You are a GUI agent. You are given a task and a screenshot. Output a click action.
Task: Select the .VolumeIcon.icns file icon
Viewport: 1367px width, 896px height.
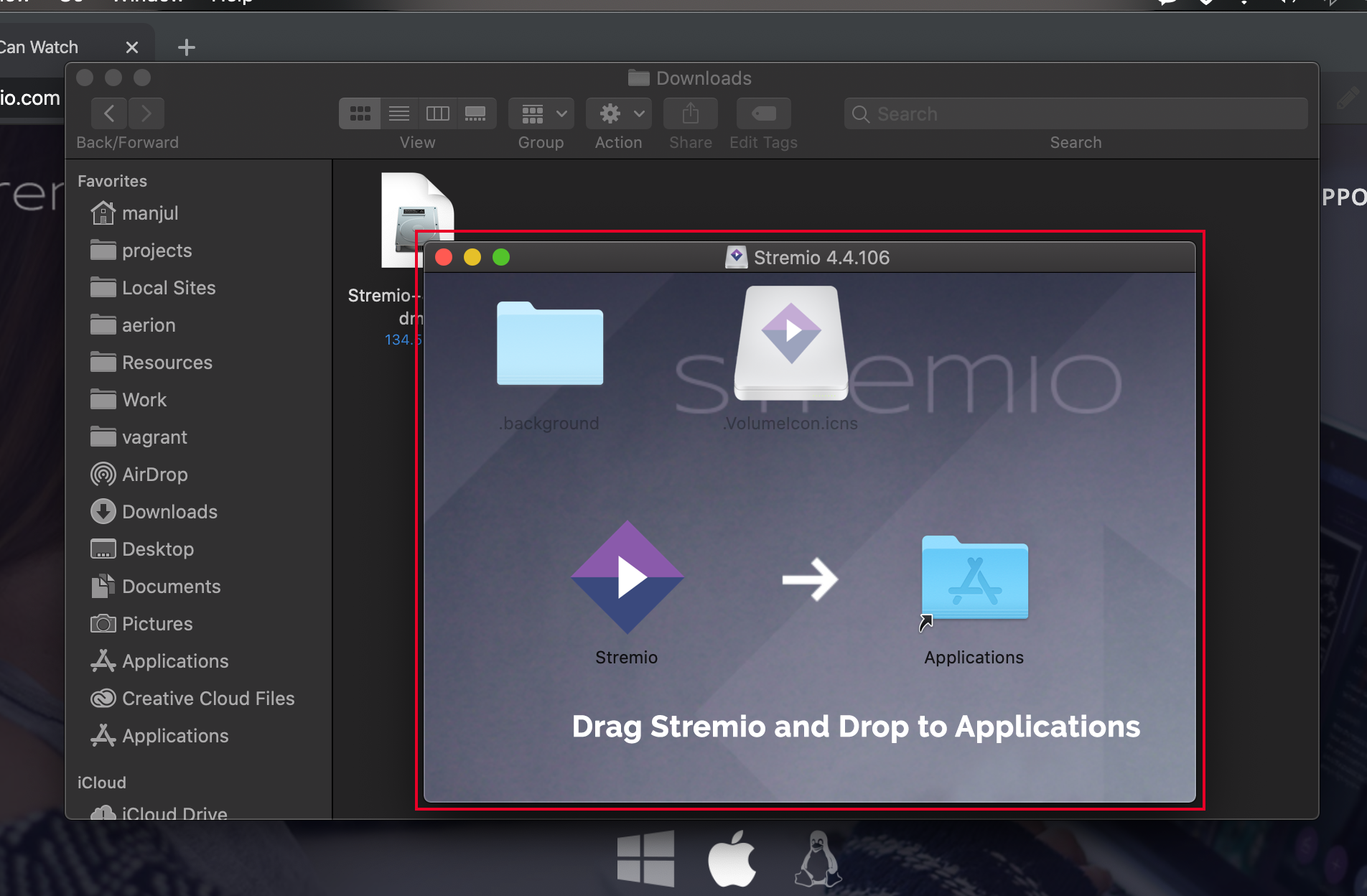pos(791,343)
